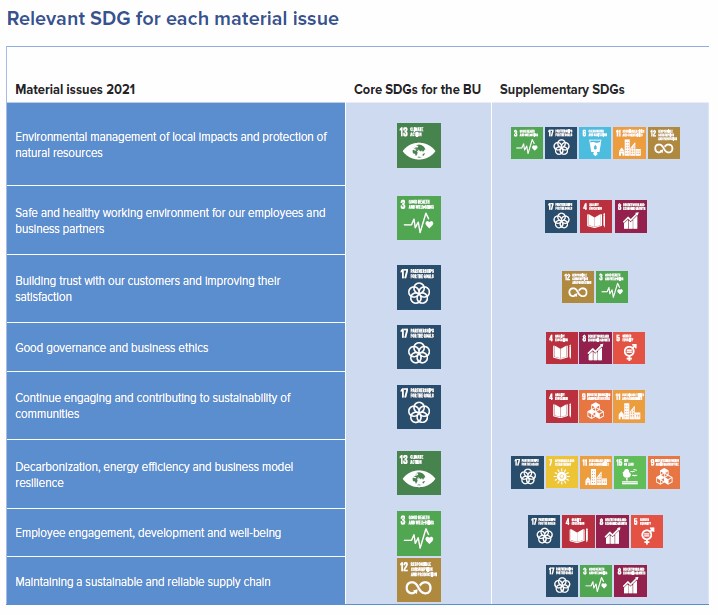The height and width of the screenshot is (615, 718).
Task: Select SDG 13 Climate Action icon in Decarbonization row
Action: coord(419,473)
